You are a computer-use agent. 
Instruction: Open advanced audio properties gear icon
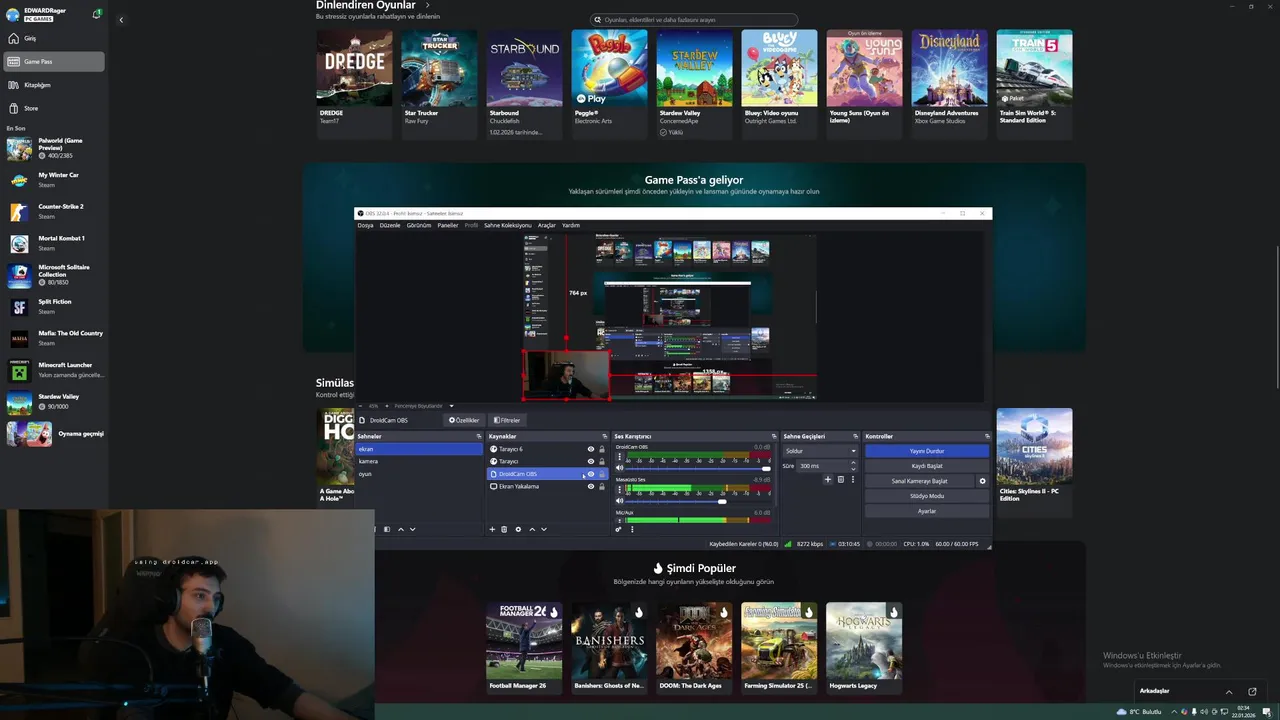(618, 529)
